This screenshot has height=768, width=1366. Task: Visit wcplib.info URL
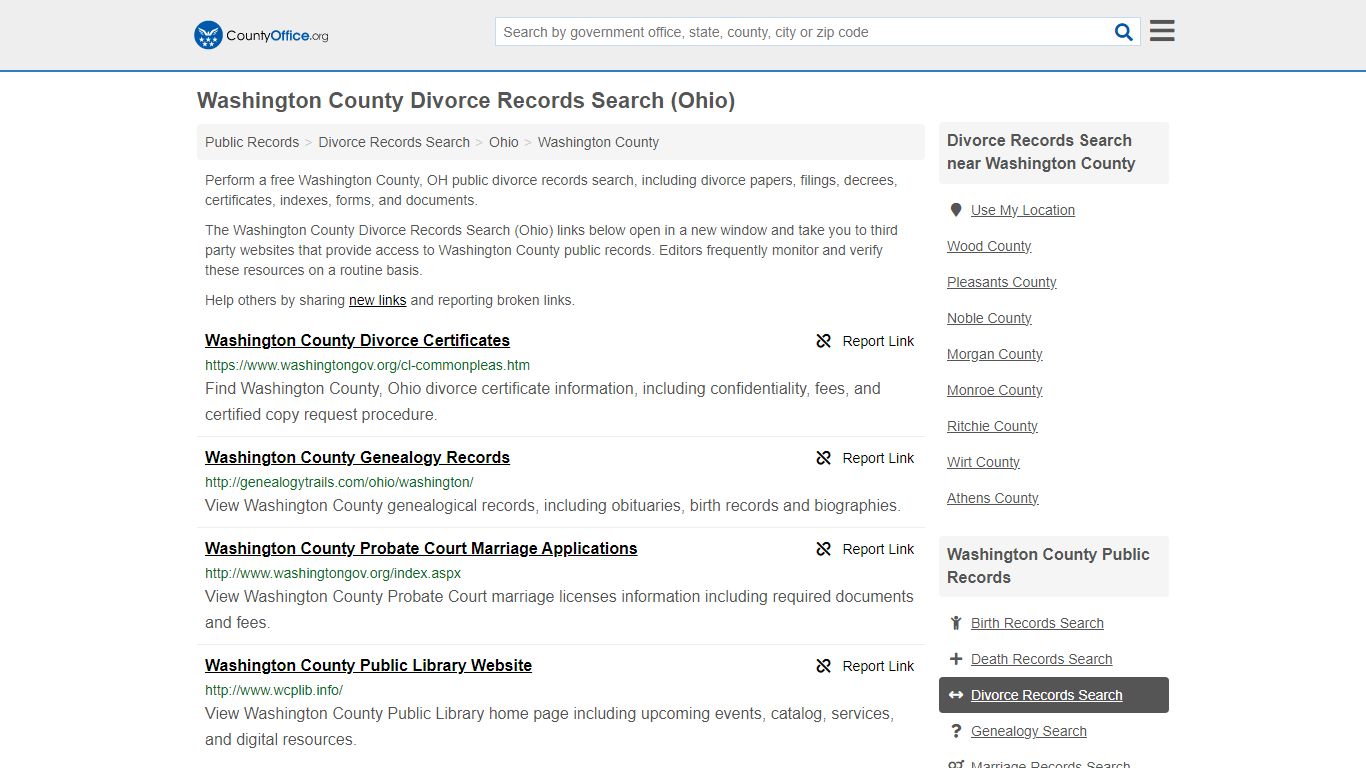(274, 690)
